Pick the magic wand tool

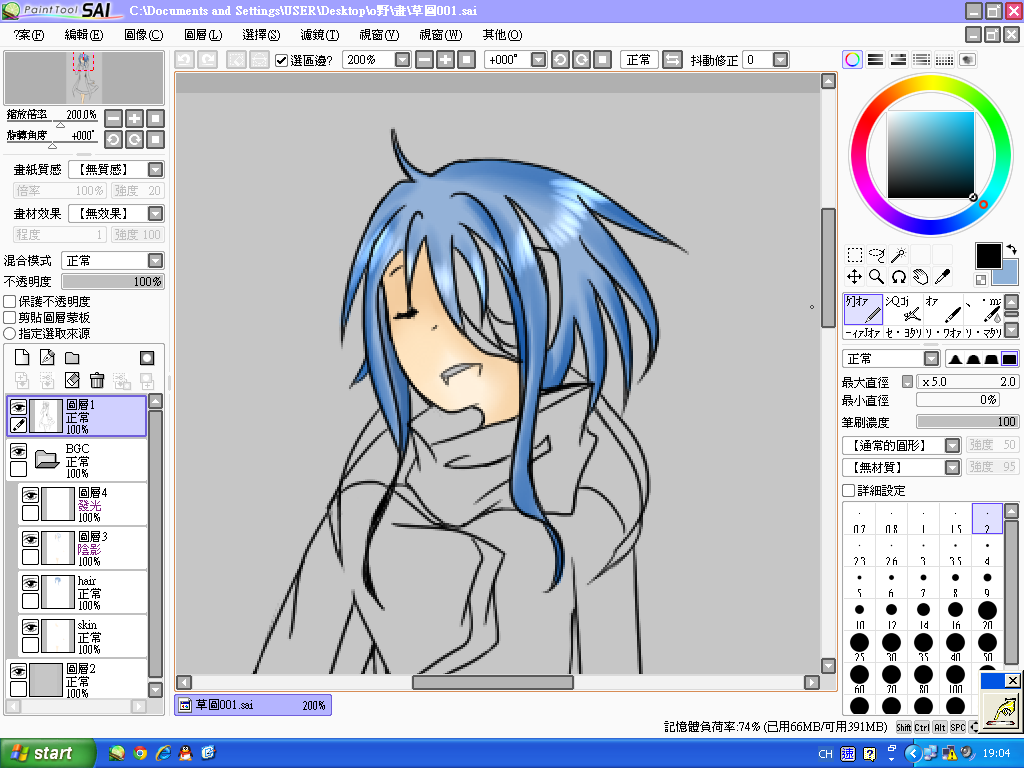point(899,255)
